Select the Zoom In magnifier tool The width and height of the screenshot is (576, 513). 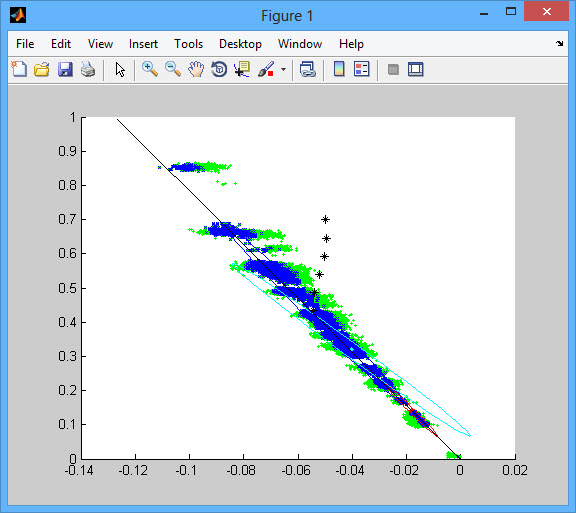(x=150, y=69)
